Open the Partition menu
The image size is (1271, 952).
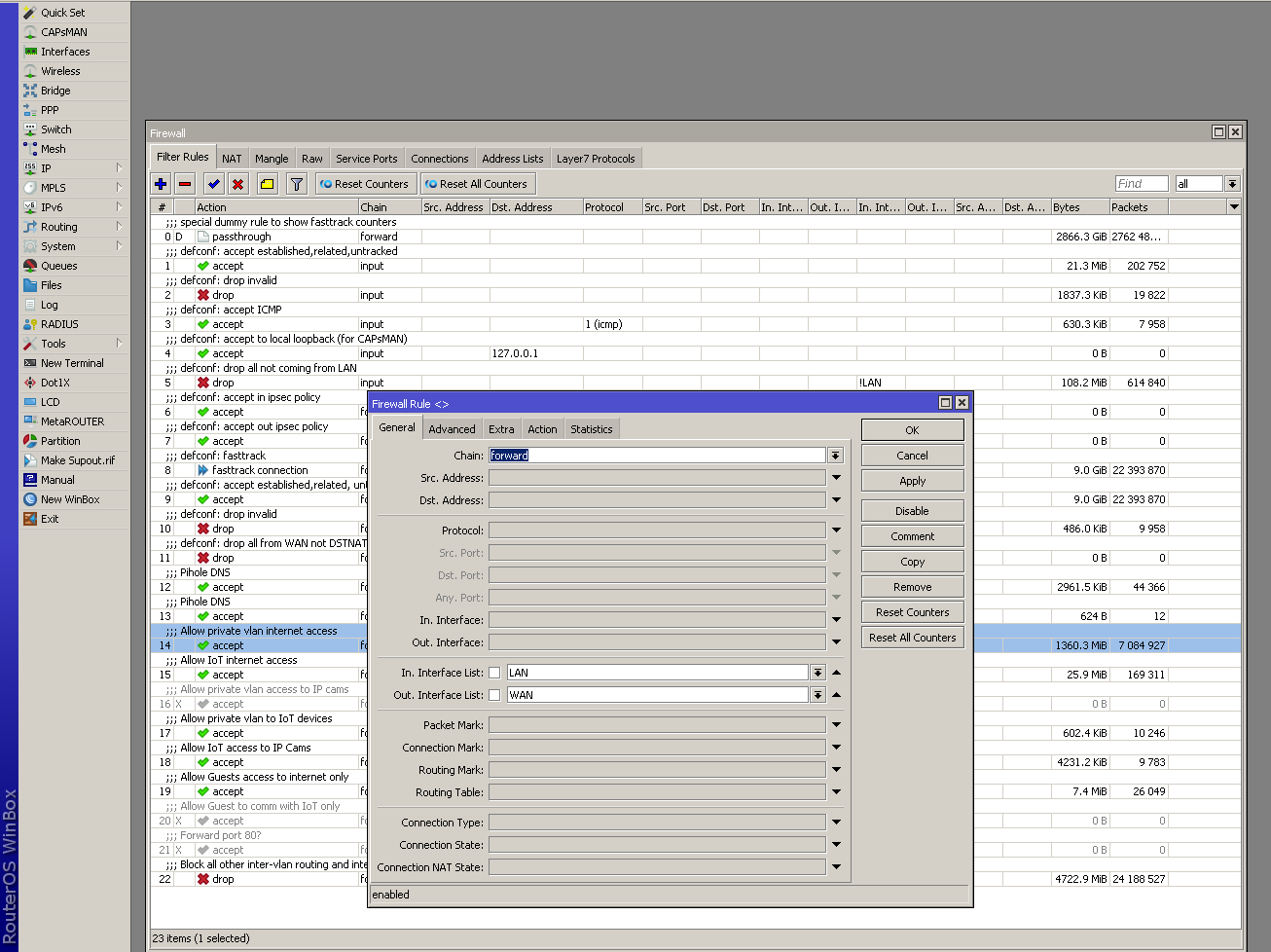(60, 441)
